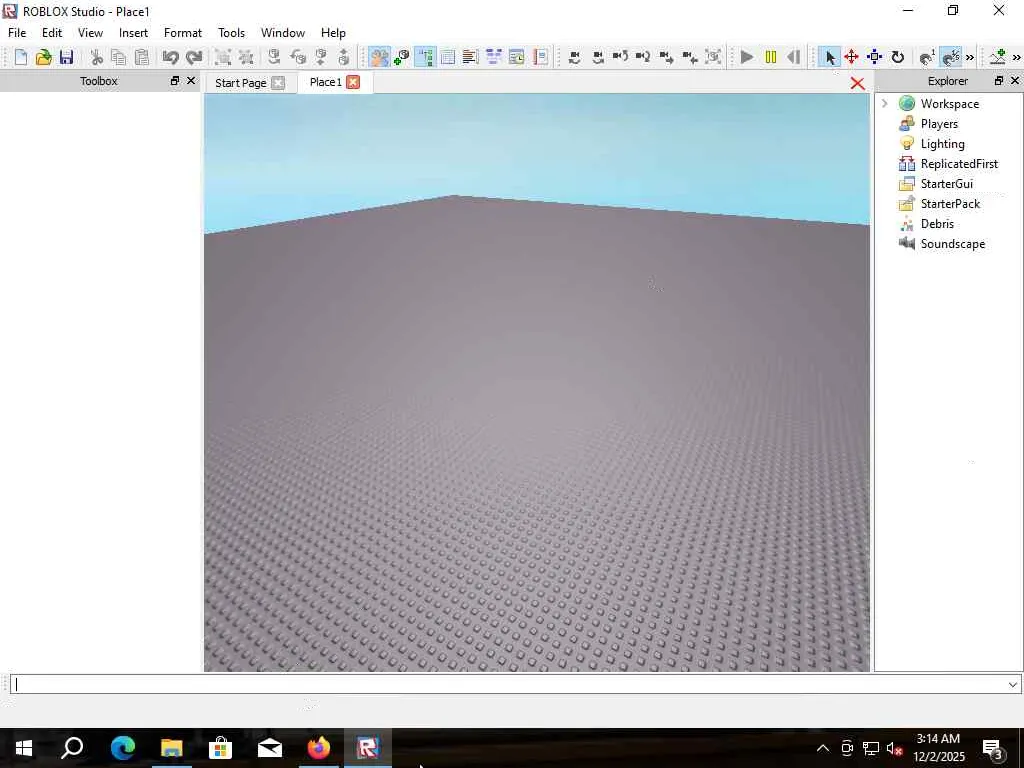
Task: Click the Group selection icon
Action: (223, 57)
